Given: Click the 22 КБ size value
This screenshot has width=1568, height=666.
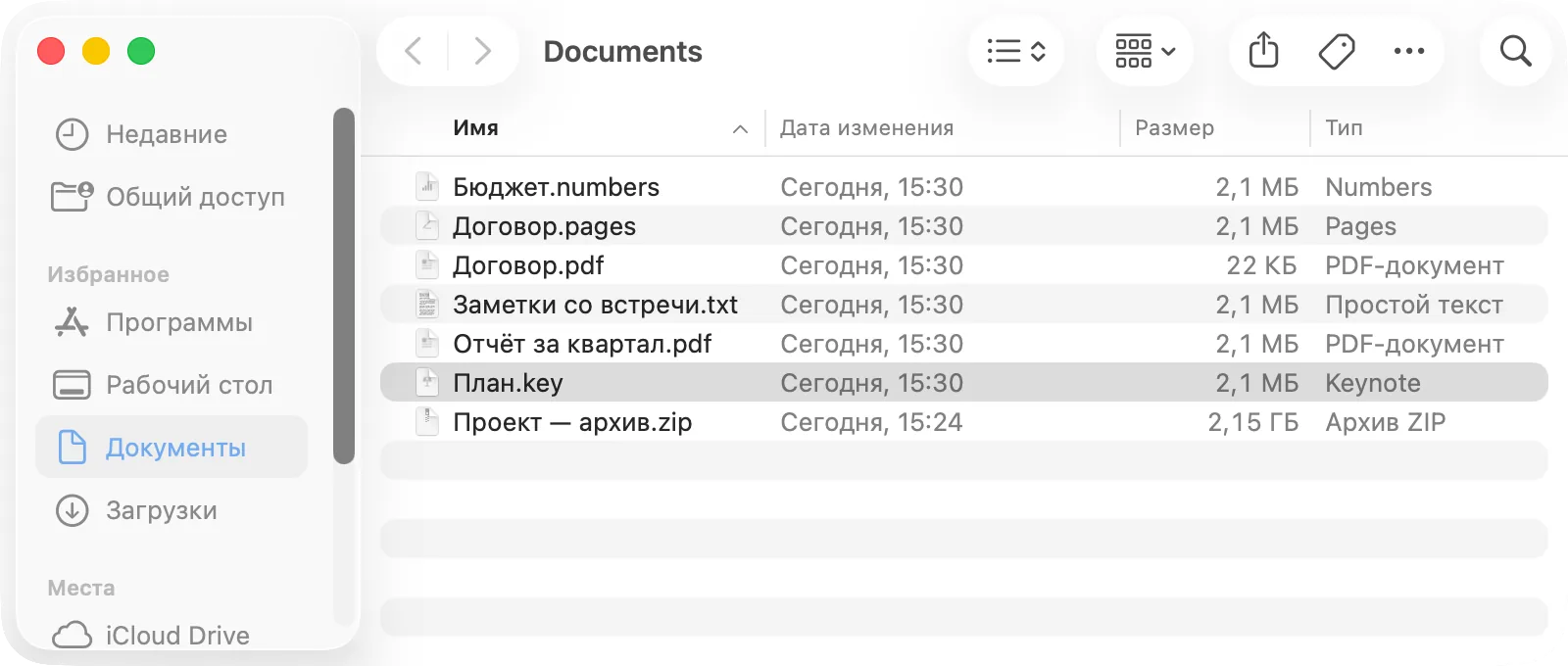Looking at the screenshot, I should (1261, 265).
